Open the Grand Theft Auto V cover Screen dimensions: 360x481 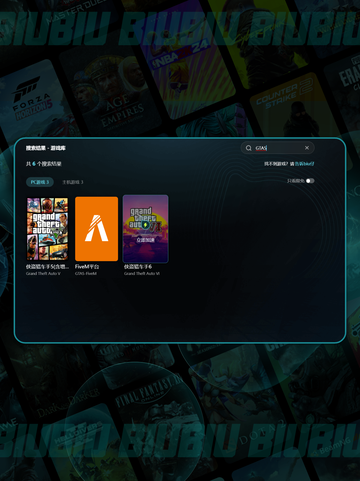[47, 229]
